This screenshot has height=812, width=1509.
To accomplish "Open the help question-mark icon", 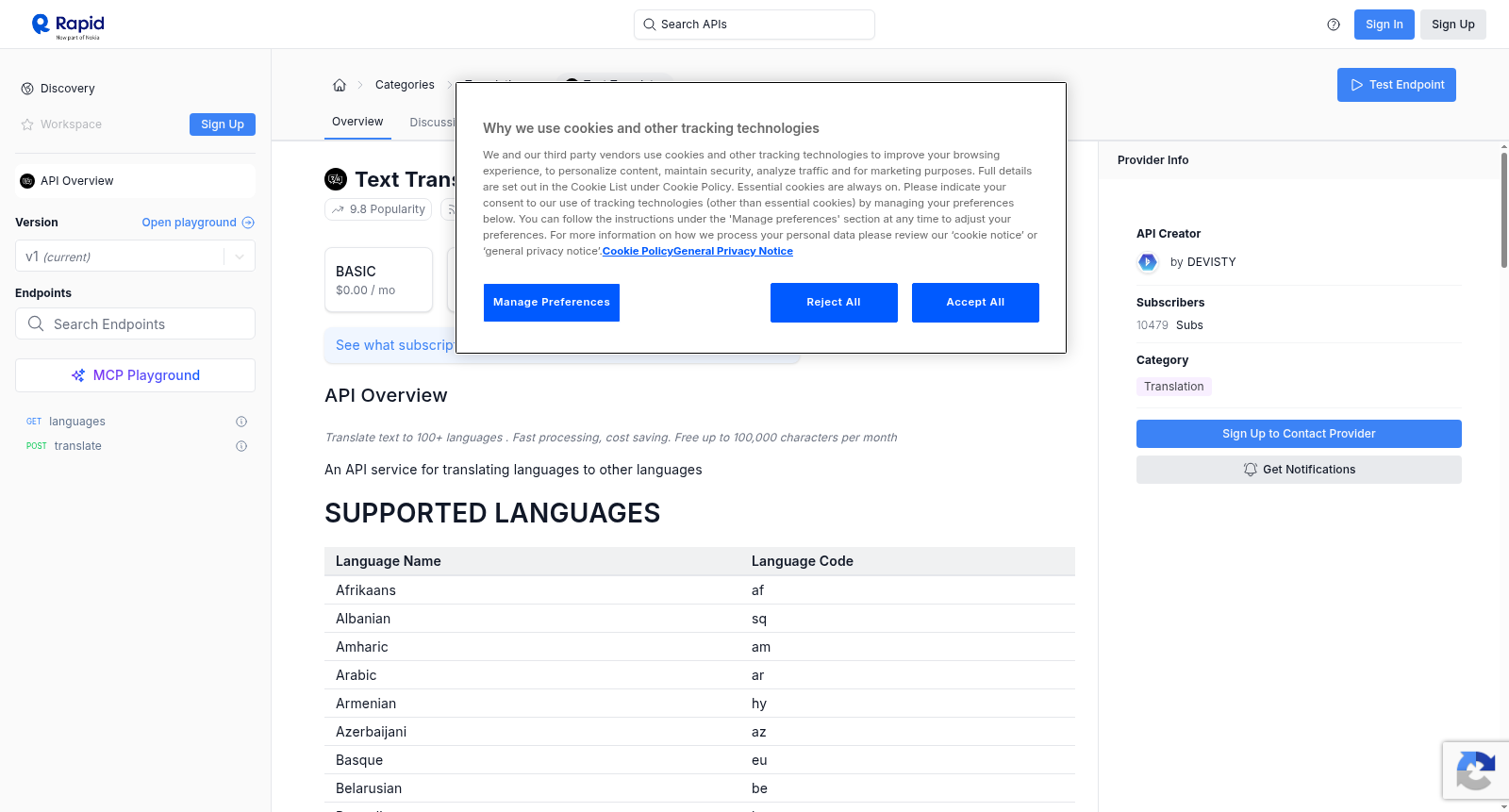I will (1334, 25).
